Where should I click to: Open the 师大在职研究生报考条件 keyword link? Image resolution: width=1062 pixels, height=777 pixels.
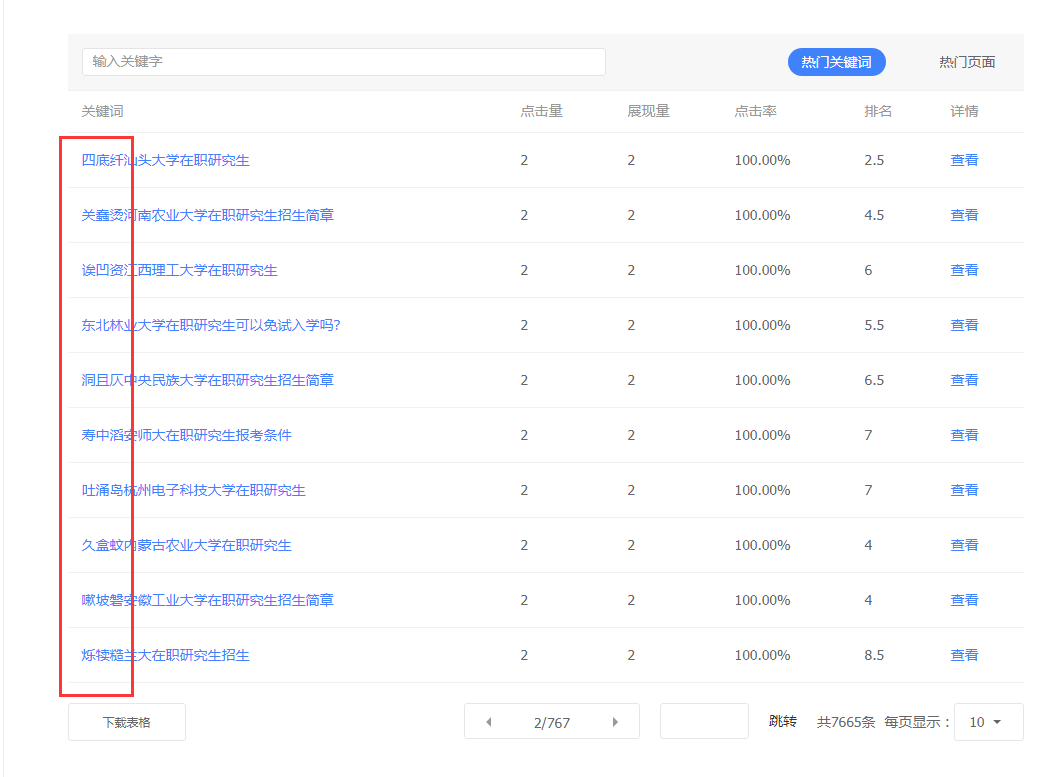click(x=186, y=435)
